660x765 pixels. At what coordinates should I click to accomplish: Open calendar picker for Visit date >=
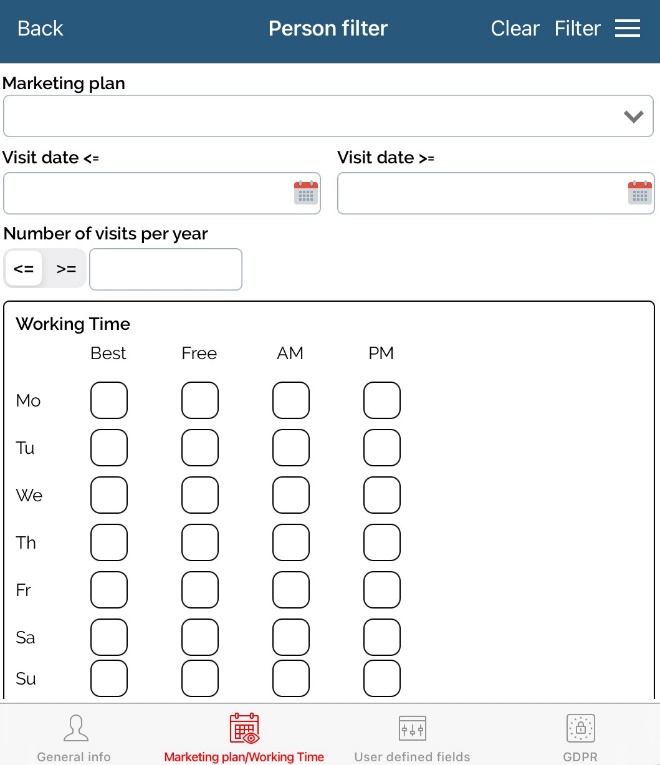pos(639,193)
